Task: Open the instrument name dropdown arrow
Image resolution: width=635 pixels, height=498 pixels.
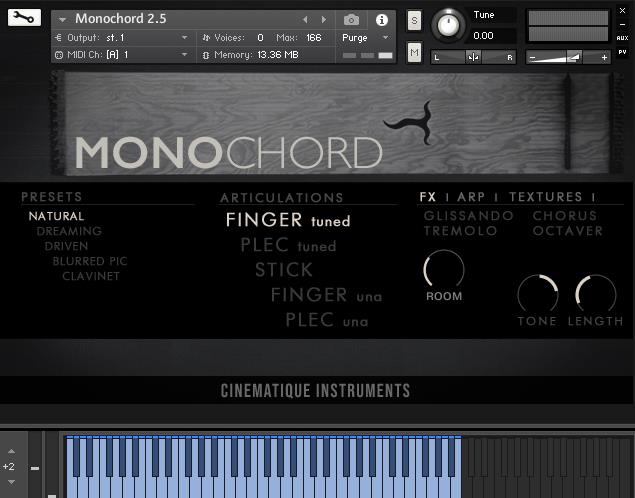Action: click(62, 19)
